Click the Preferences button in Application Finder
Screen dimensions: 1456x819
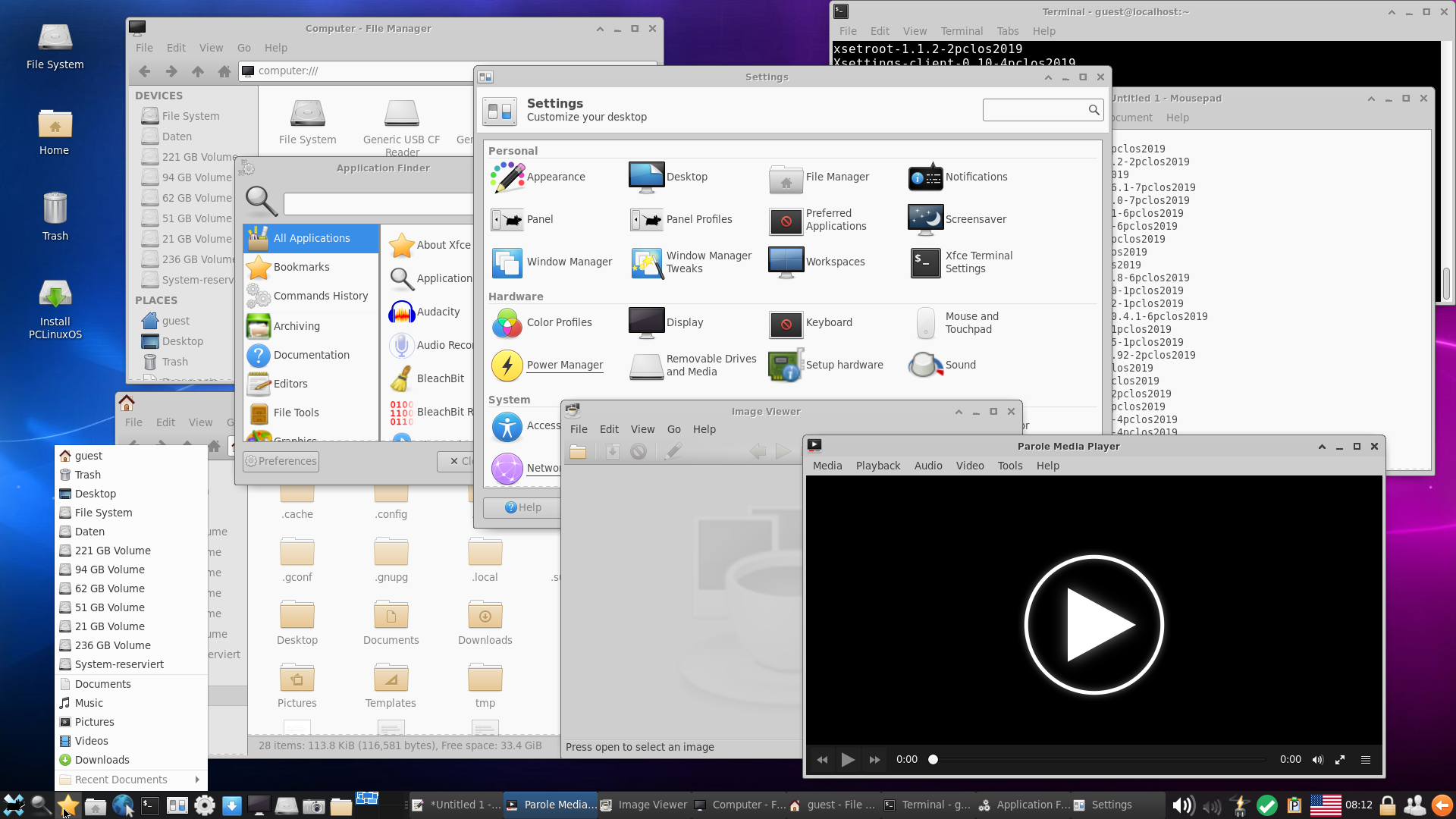281,461
